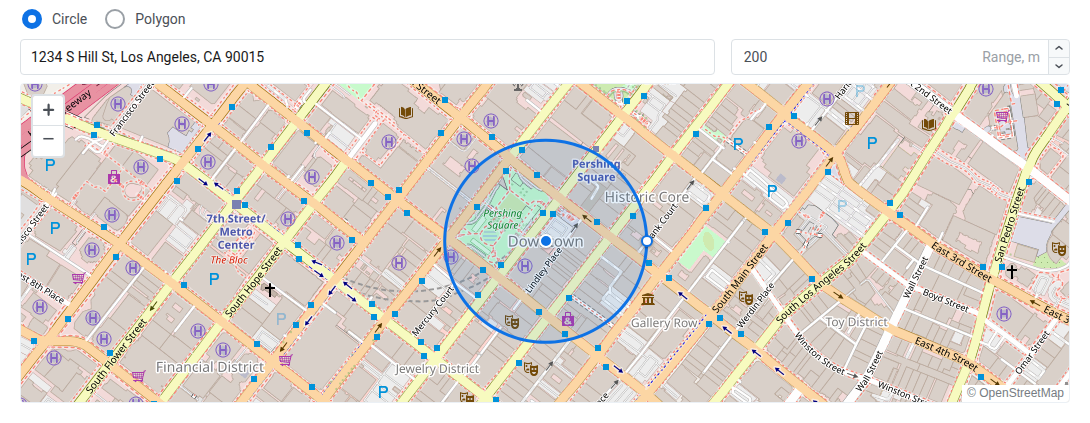Click the Historic Core label
This screenshot has width=1090, height=423.
646,197
